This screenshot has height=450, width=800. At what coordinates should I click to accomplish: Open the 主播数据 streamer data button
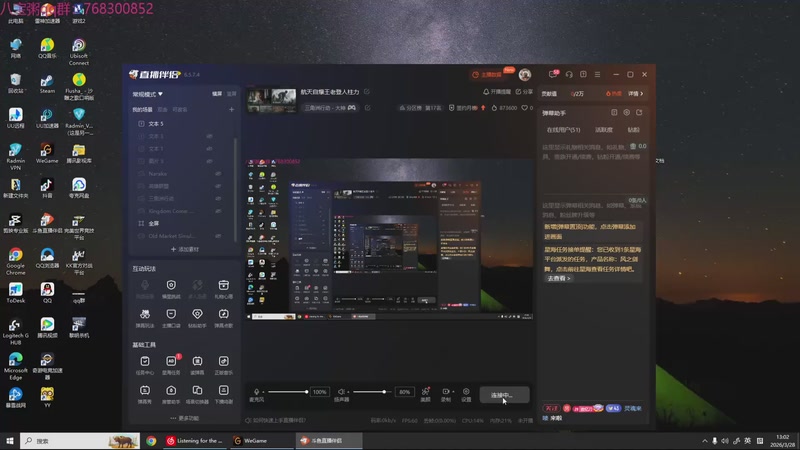[487, 74]
